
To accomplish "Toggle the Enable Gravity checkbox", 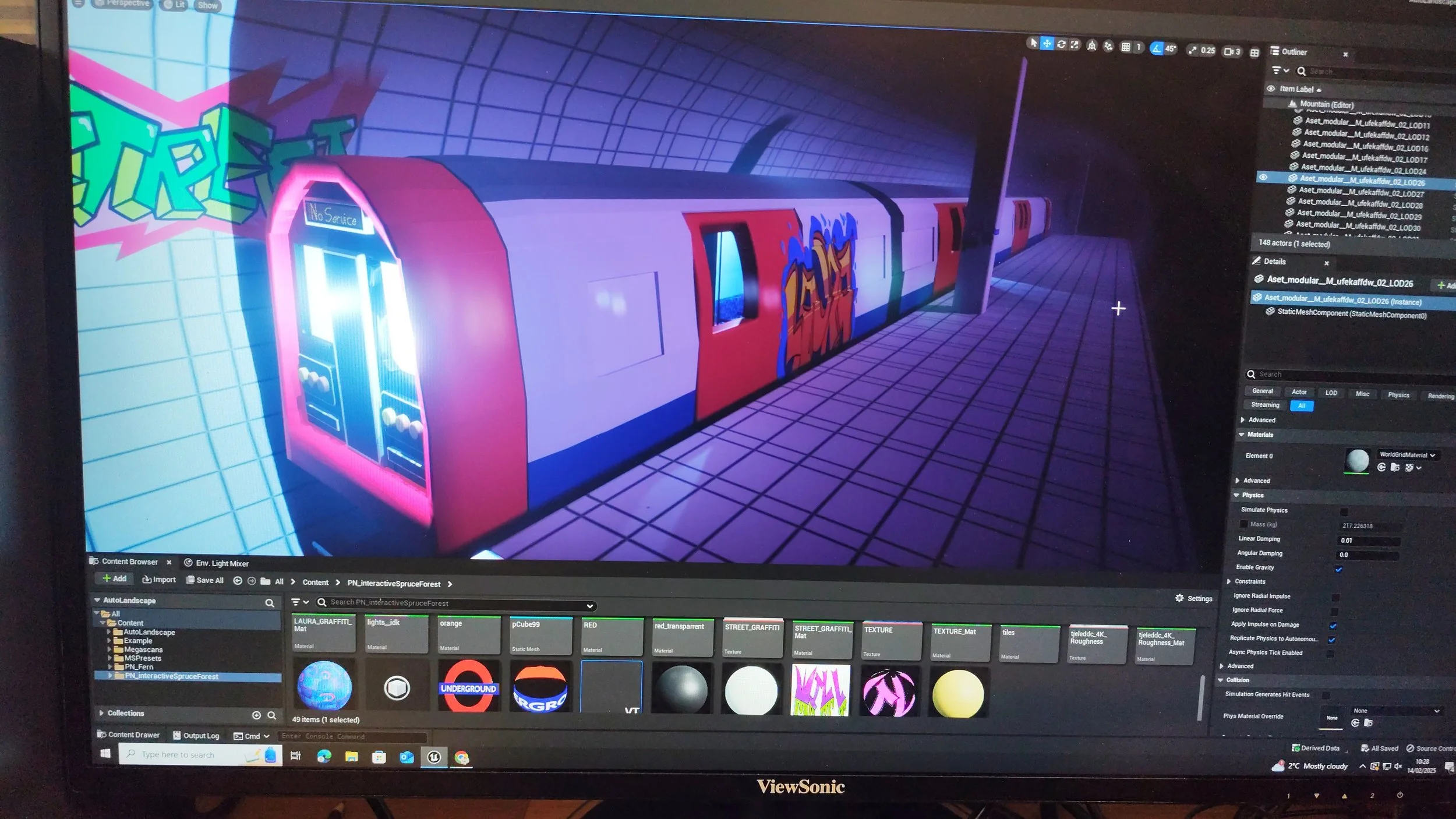I will coord(1338,569).
